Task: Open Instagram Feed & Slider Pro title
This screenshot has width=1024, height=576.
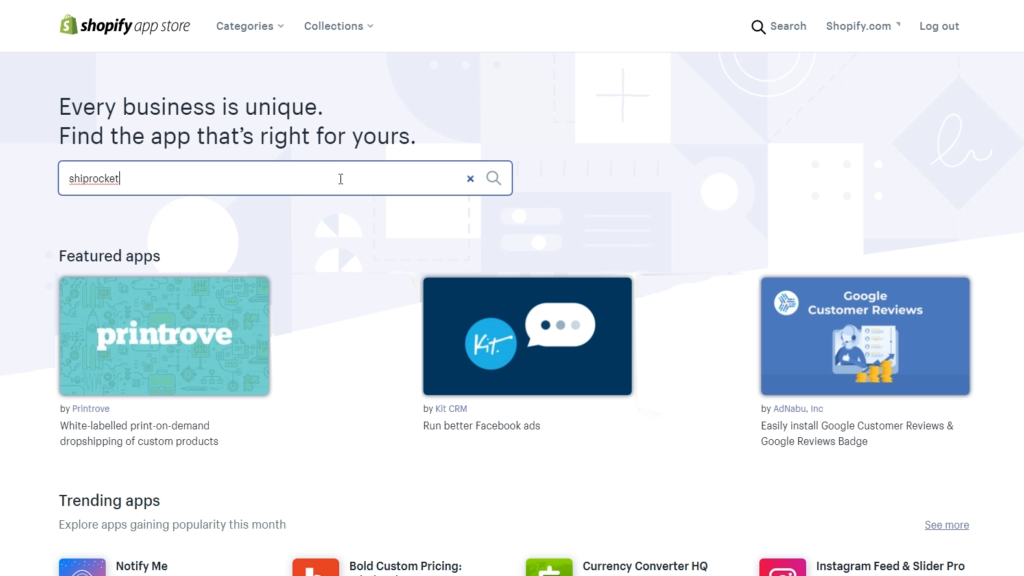Action: click(x=890, y=566)
